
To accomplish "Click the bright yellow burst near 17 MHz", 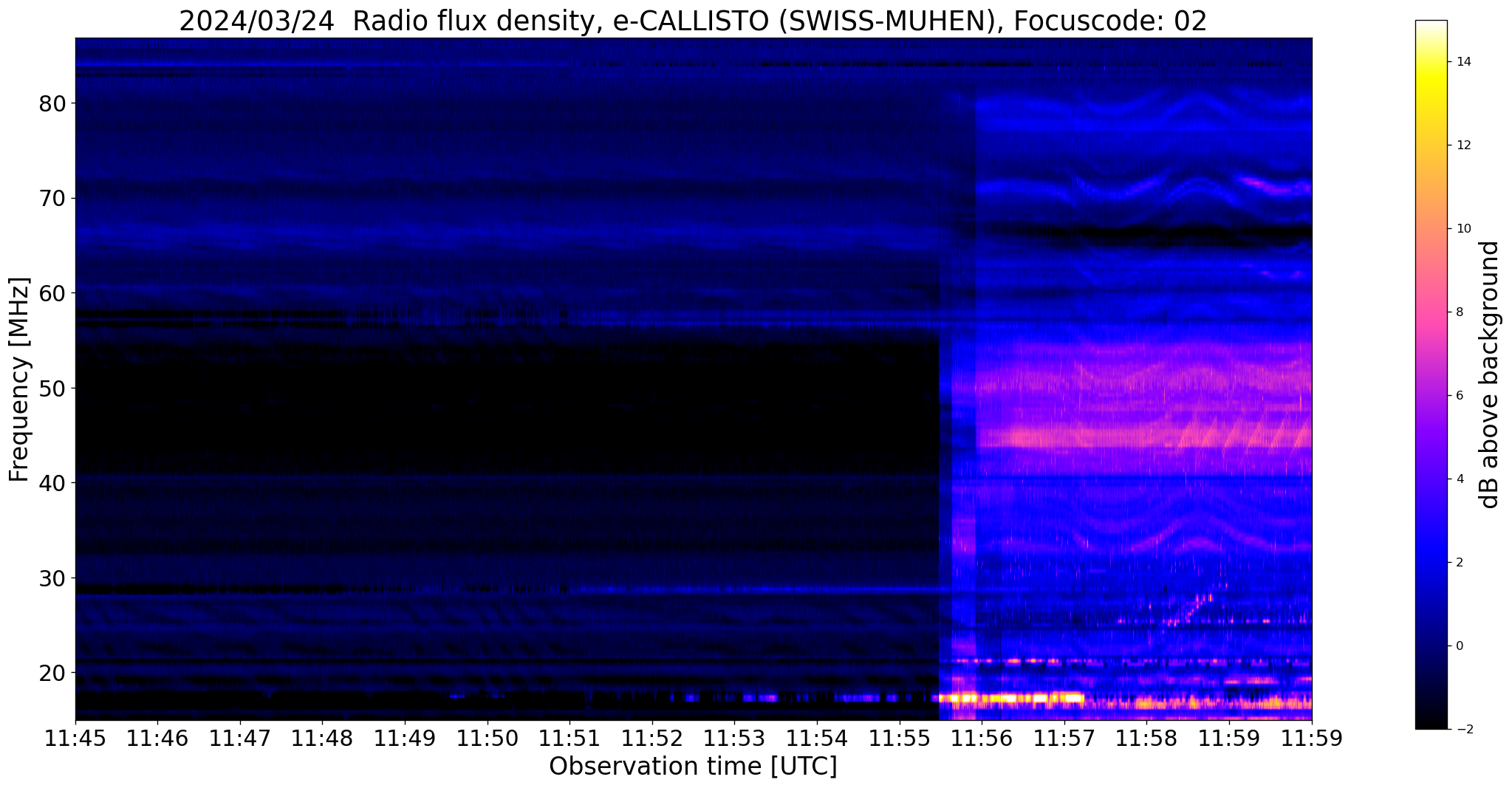I will (x=1010, y=698).
